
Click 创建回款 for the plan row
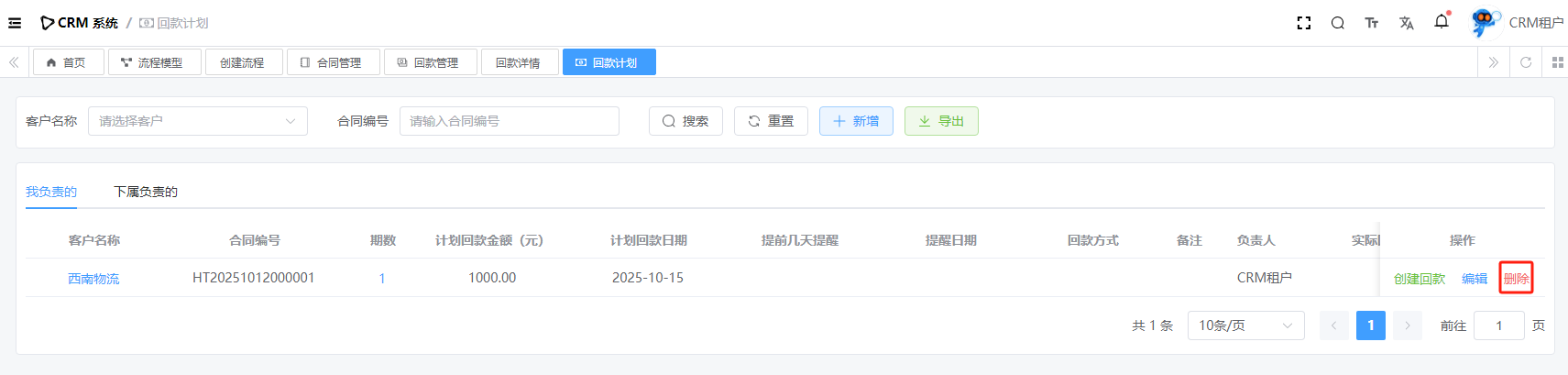1419,279
